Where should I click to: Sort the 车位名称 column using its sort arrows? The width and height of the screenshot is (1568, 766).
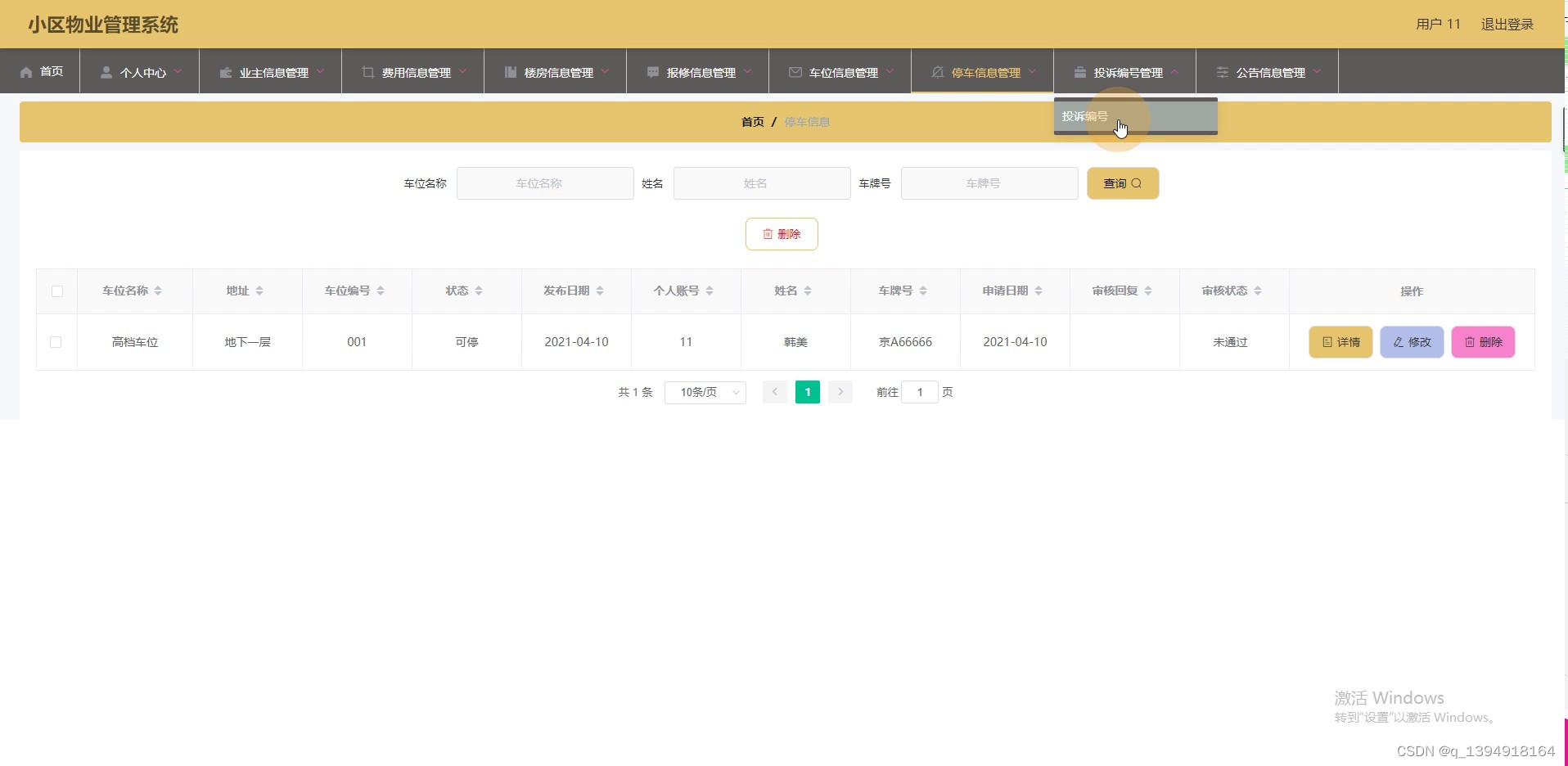158,291
